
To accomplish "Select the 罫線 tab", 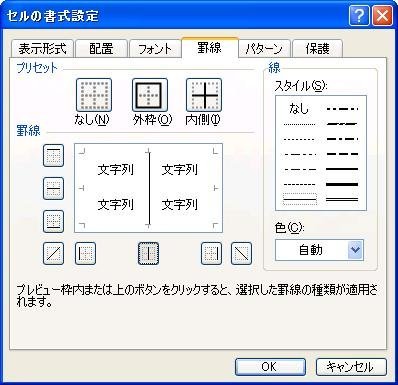I will point(210,48).
